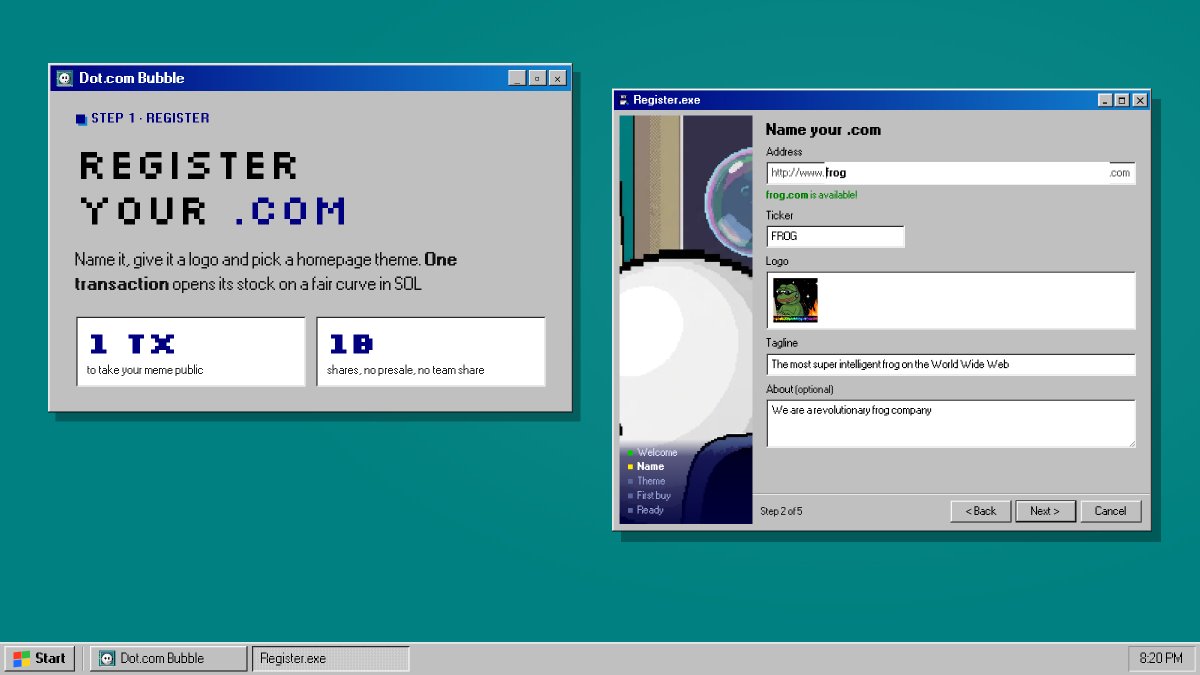The height and width of the screenshot is (675, 1200).
Task: Click the taskbar clock showing 8:20 PM
Action: (x=1161, y=658)
